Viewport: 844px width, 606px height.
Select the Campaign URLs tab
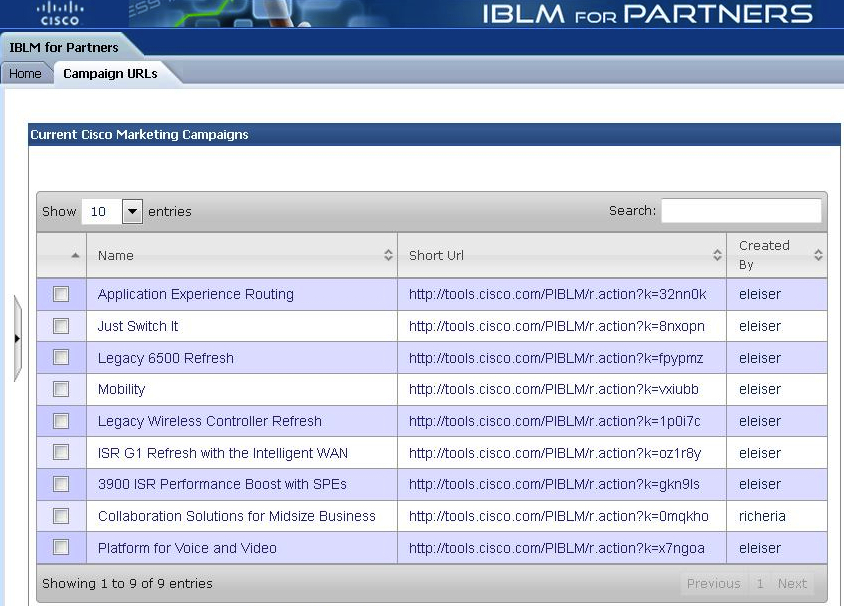pyautogui.click(x=112, y=72)
